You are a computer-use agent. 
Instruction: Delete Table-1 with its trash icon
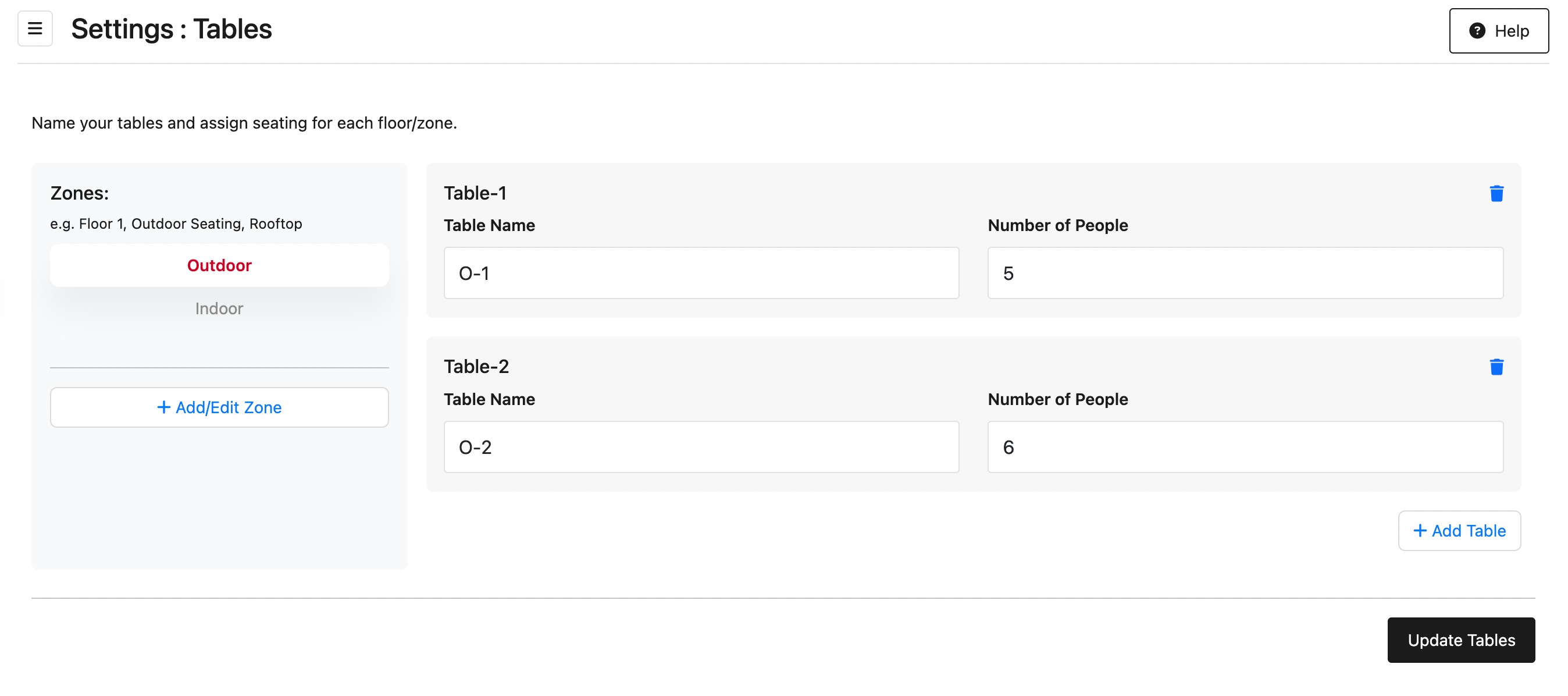[1496, 194]
